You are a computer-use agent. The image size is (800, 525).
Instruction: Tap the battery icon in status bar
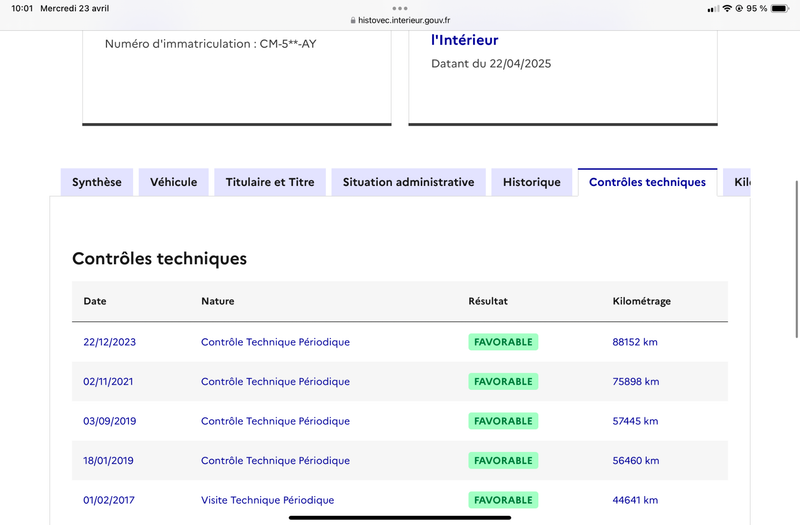click(x=780, y=8)
